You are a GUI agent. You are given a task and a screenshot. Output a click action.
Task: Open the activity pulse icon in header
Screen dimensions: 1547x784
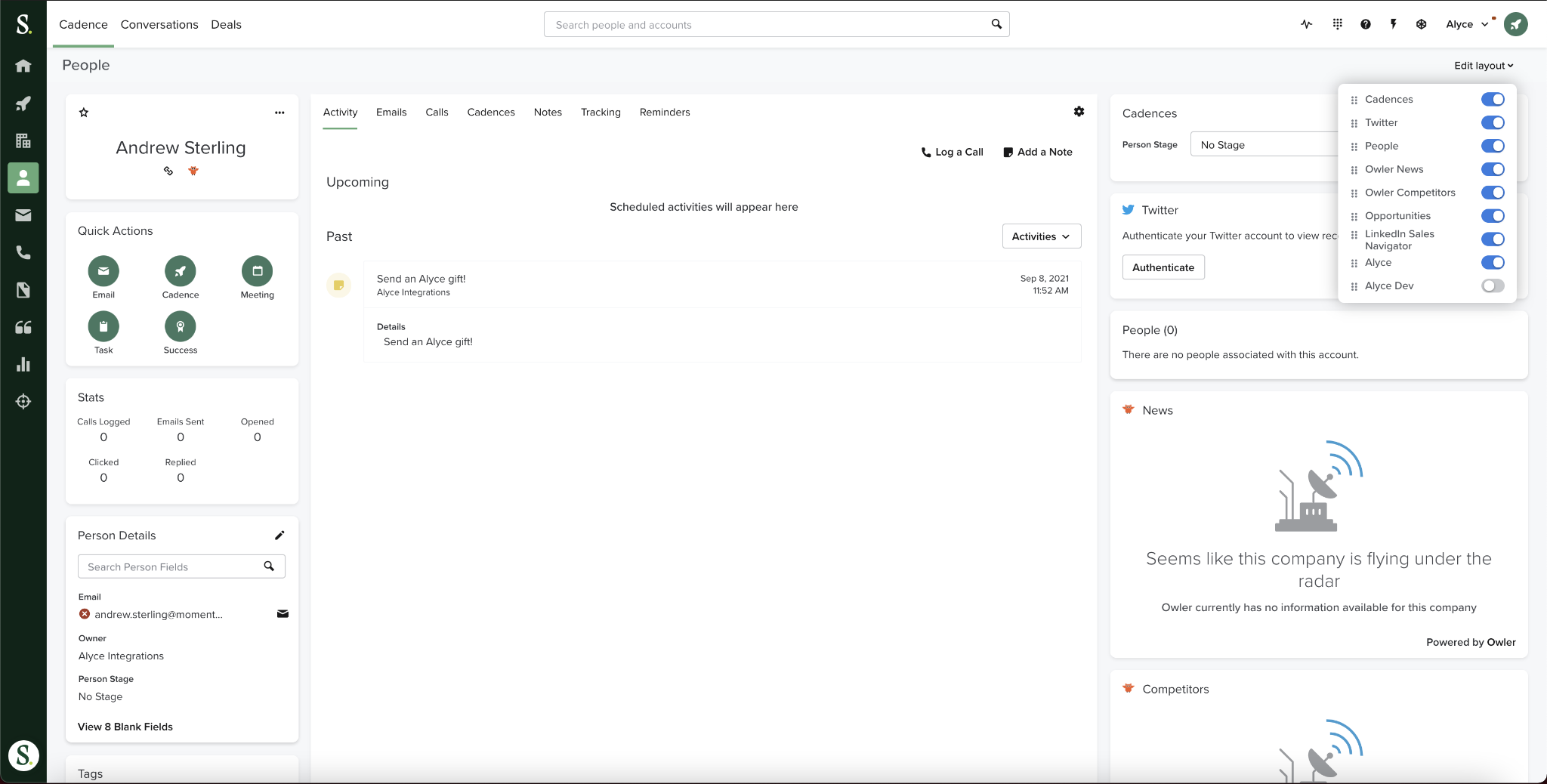pyautogui.click(x=1307, y=24)
